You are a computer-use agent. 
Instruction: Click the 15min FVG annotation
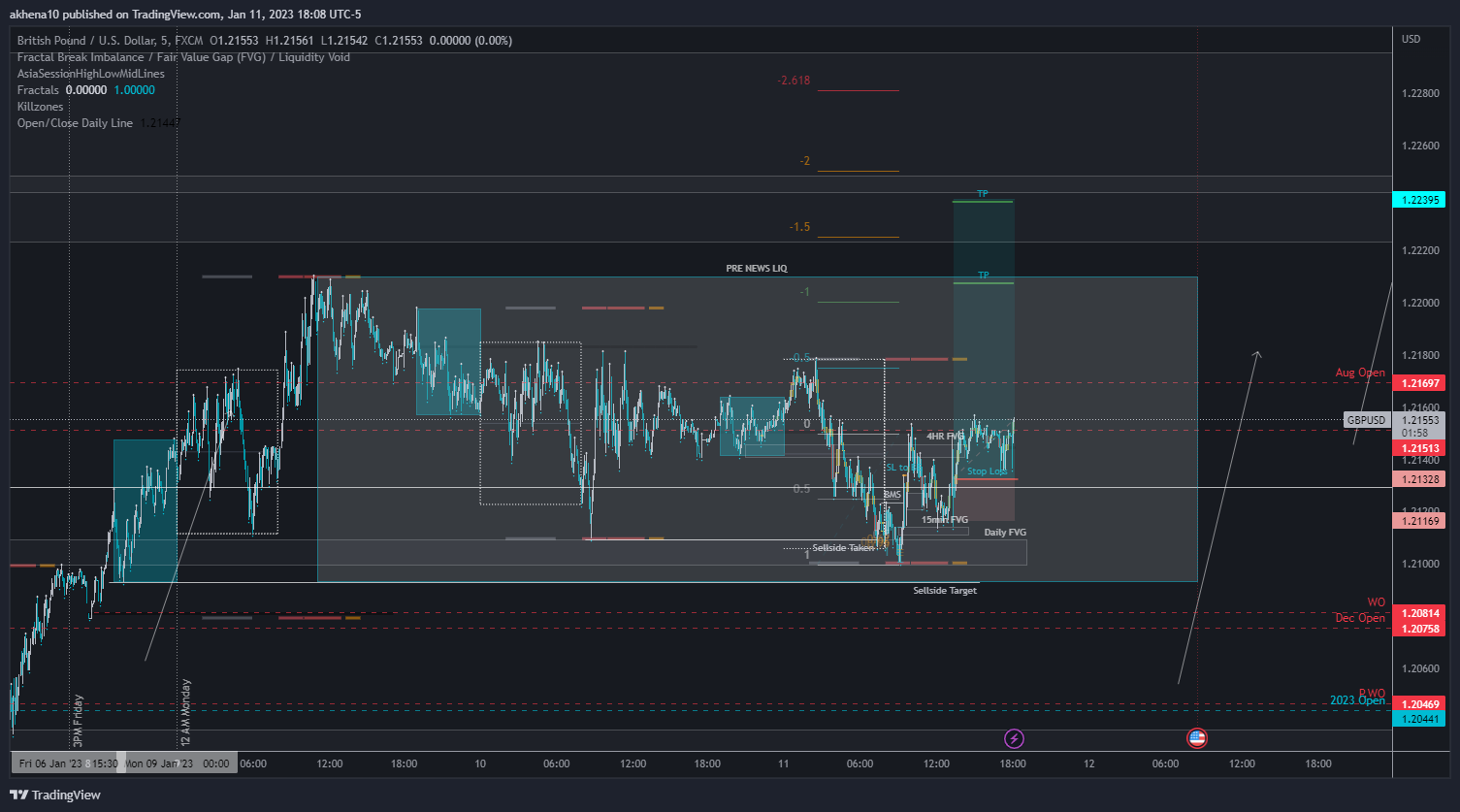944,520
